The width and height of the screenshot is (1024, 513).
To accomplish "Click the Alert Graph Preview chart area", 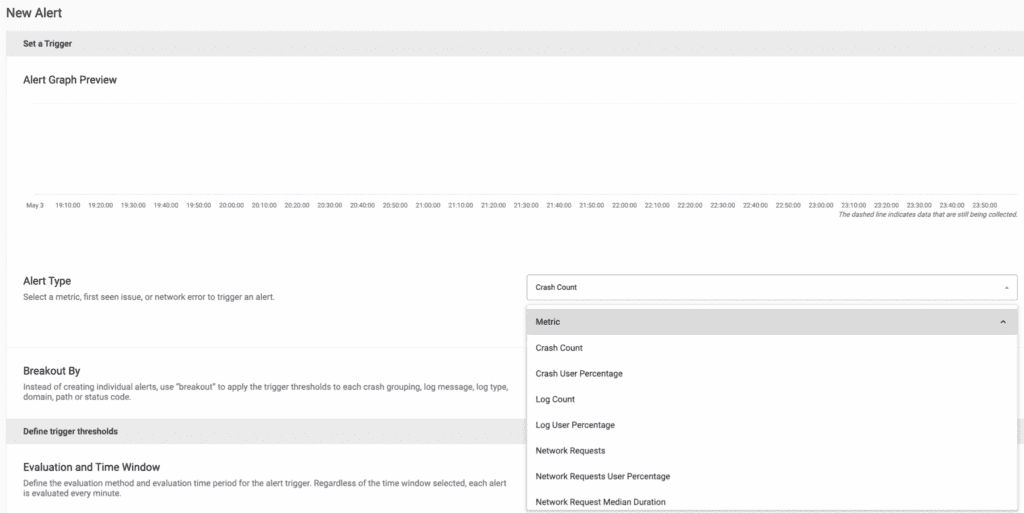I will click(525, 149).
